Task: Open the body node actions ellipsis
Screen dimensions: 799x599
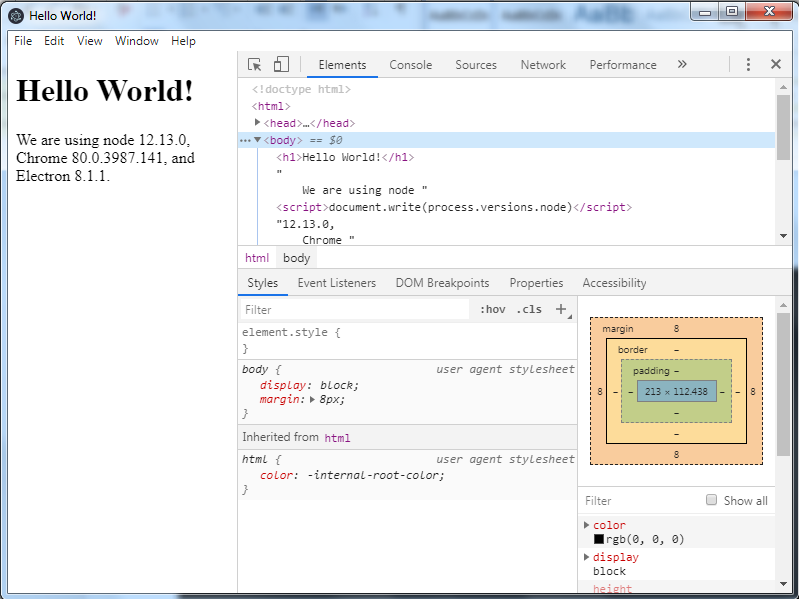Action: point(245,141)
